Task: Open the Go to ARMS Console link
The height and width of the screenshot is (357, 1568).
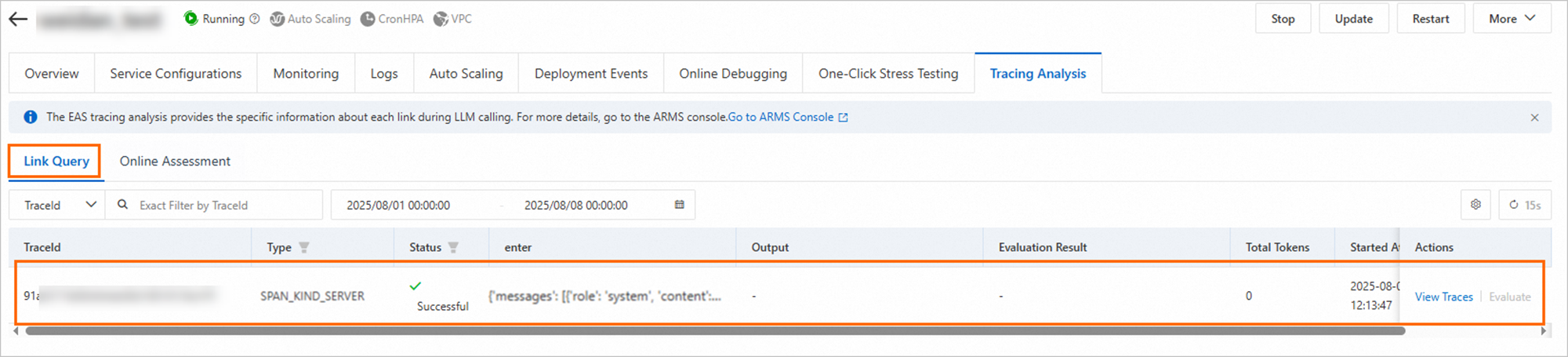Action: (x=787, y=117)
